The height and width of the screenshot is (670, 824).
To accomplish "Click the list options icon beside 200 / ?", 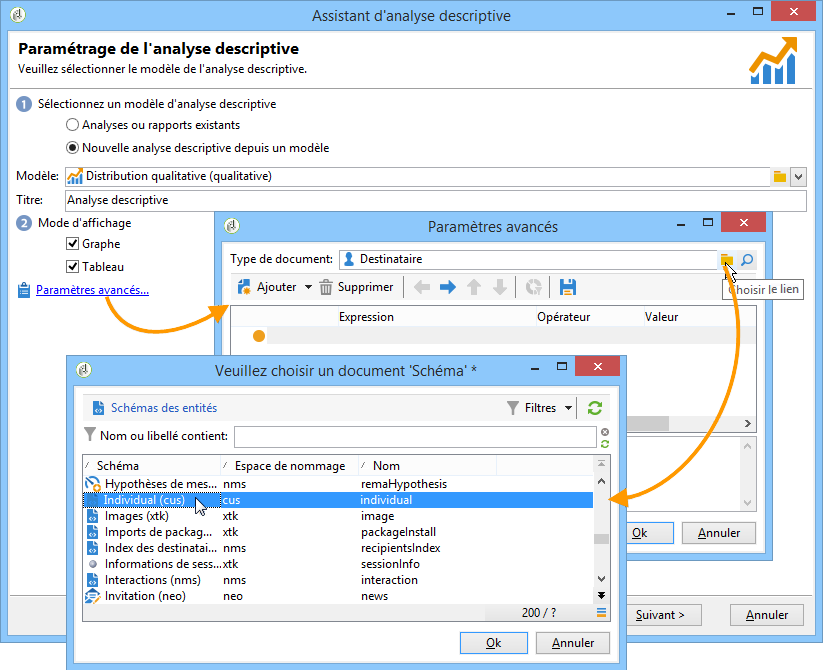I will (x=601, y=613).
